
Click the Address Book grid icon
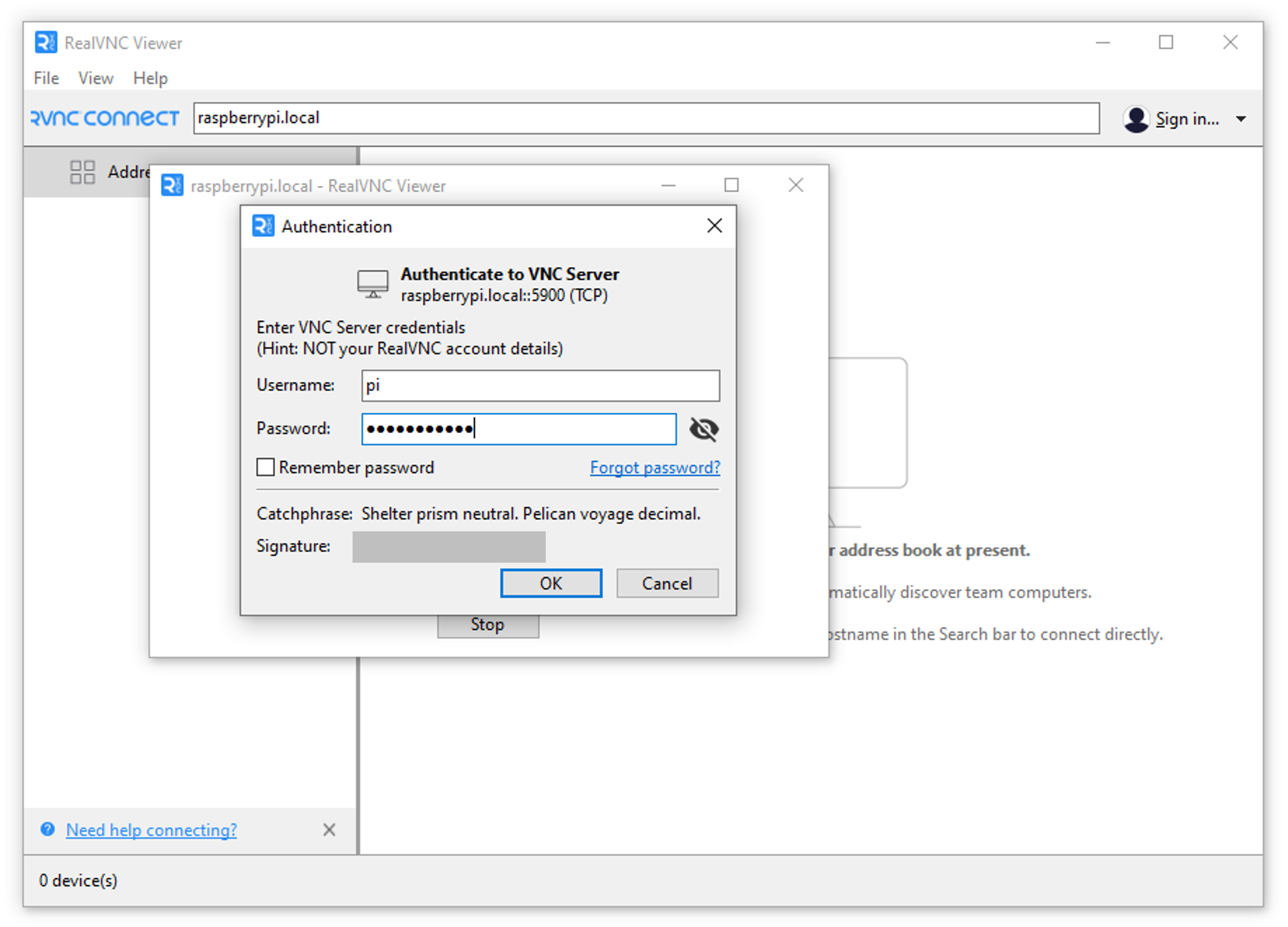coord(82,172)
